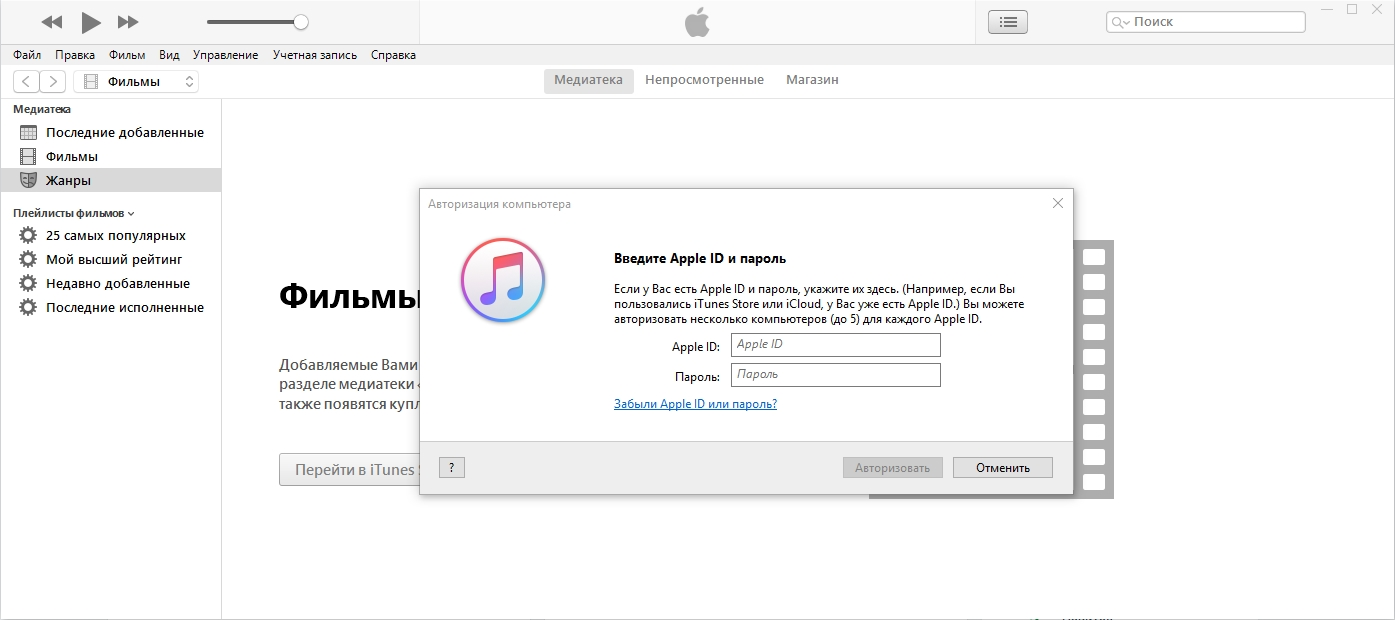Viewport: 1395px width, 620px height.
Task: Open the Забыли Apple ID или пароль link
Action: point(695,404)
